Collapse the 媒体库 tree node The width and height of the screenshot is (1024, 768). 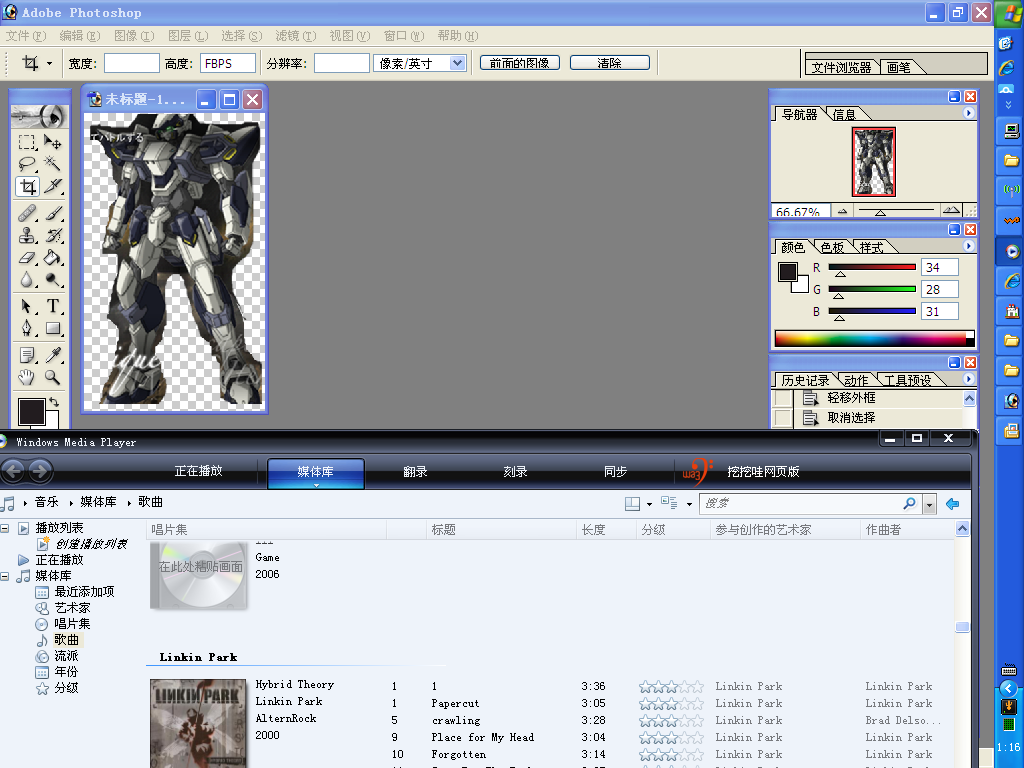point(5,576)
